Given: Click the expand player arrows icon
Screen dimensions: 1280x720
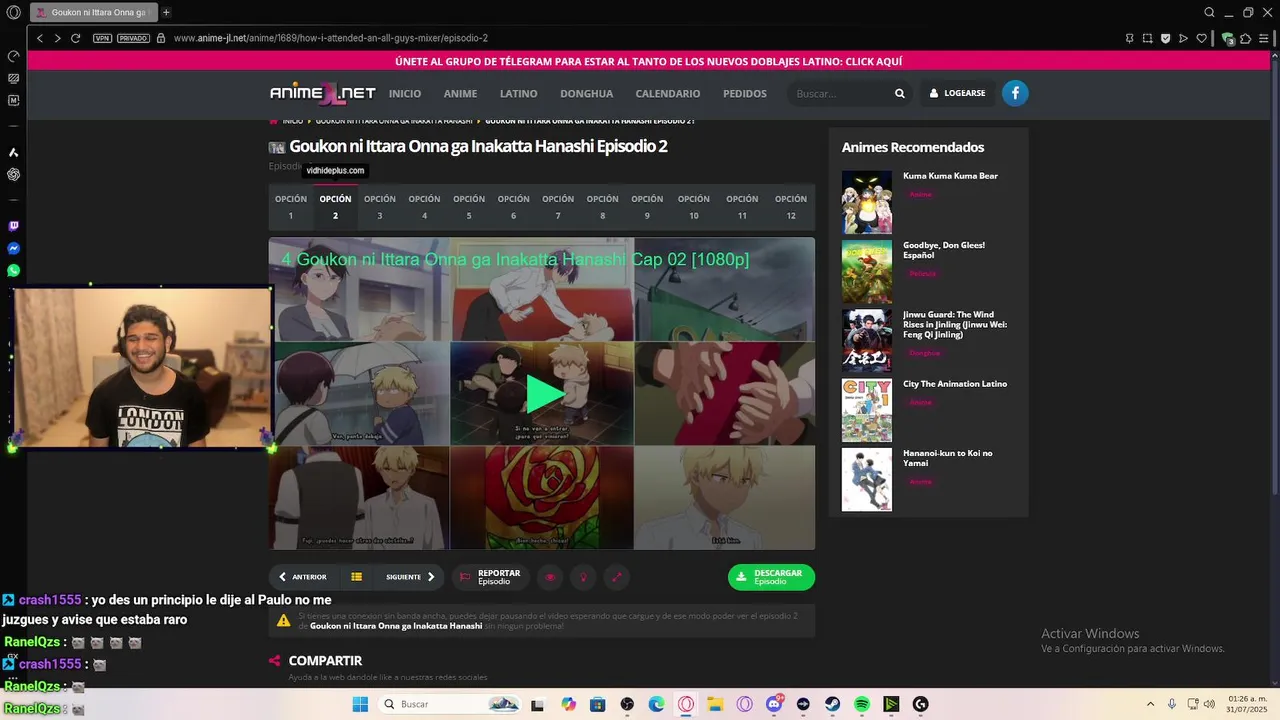Looking at the screenshot, I should 616,577.
